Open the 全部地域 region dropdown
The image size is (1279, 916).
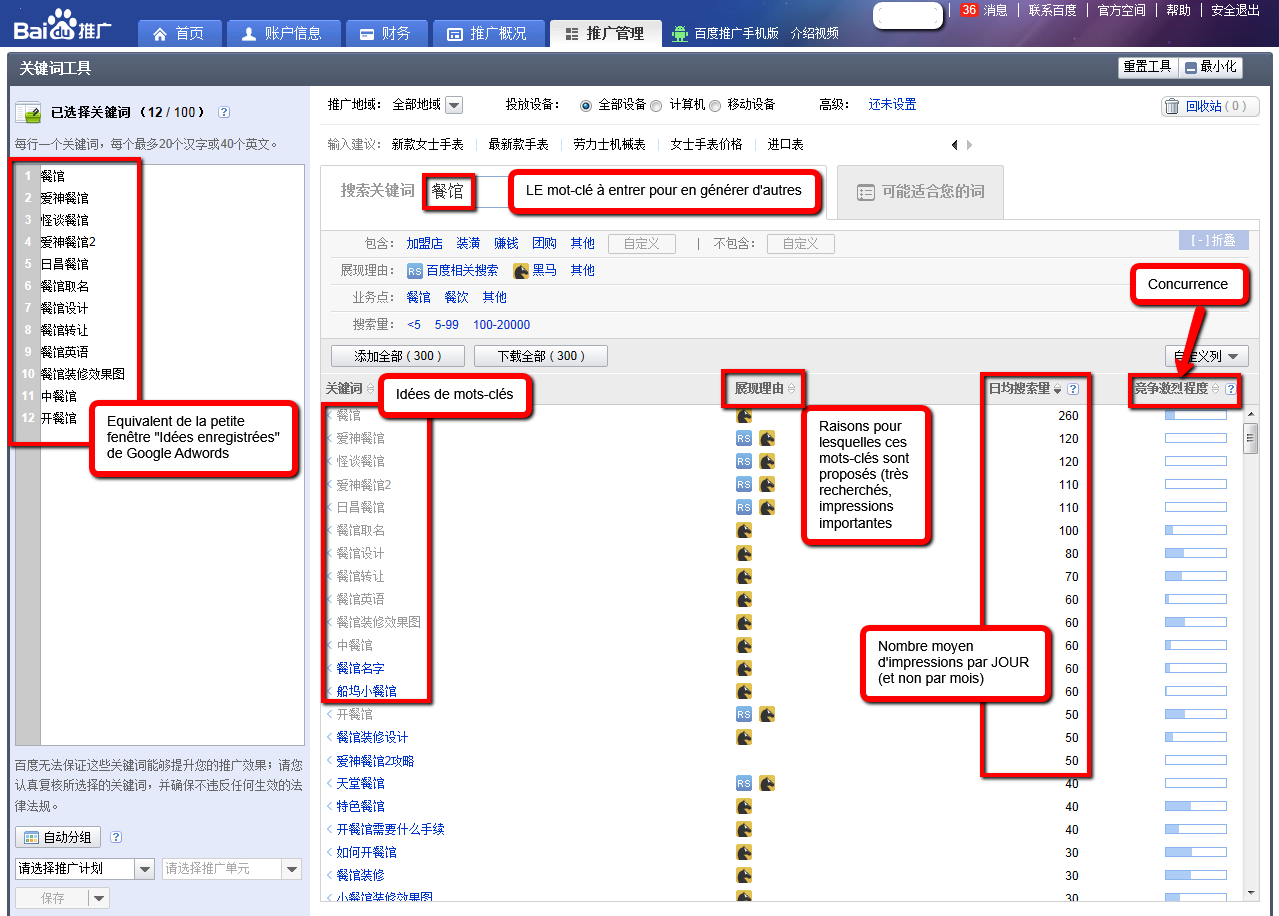click(x=453, y=105)
